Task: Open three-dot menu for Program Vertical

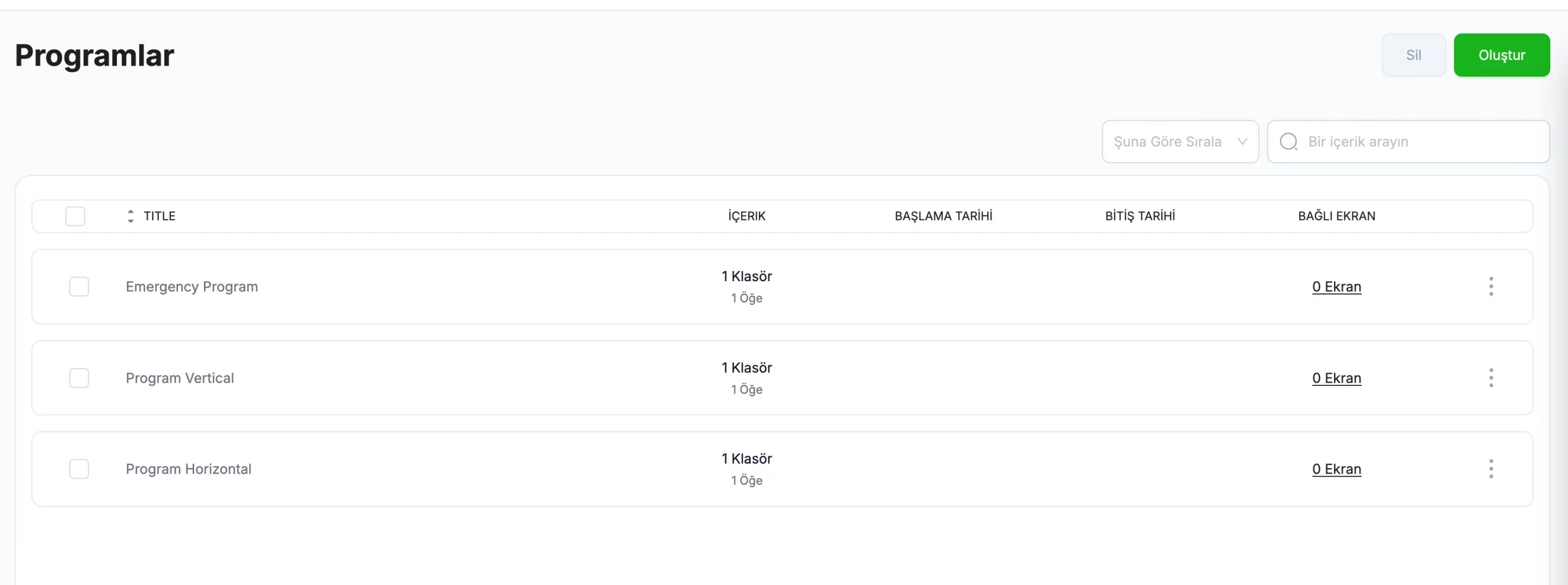Action: [1491, 377]
